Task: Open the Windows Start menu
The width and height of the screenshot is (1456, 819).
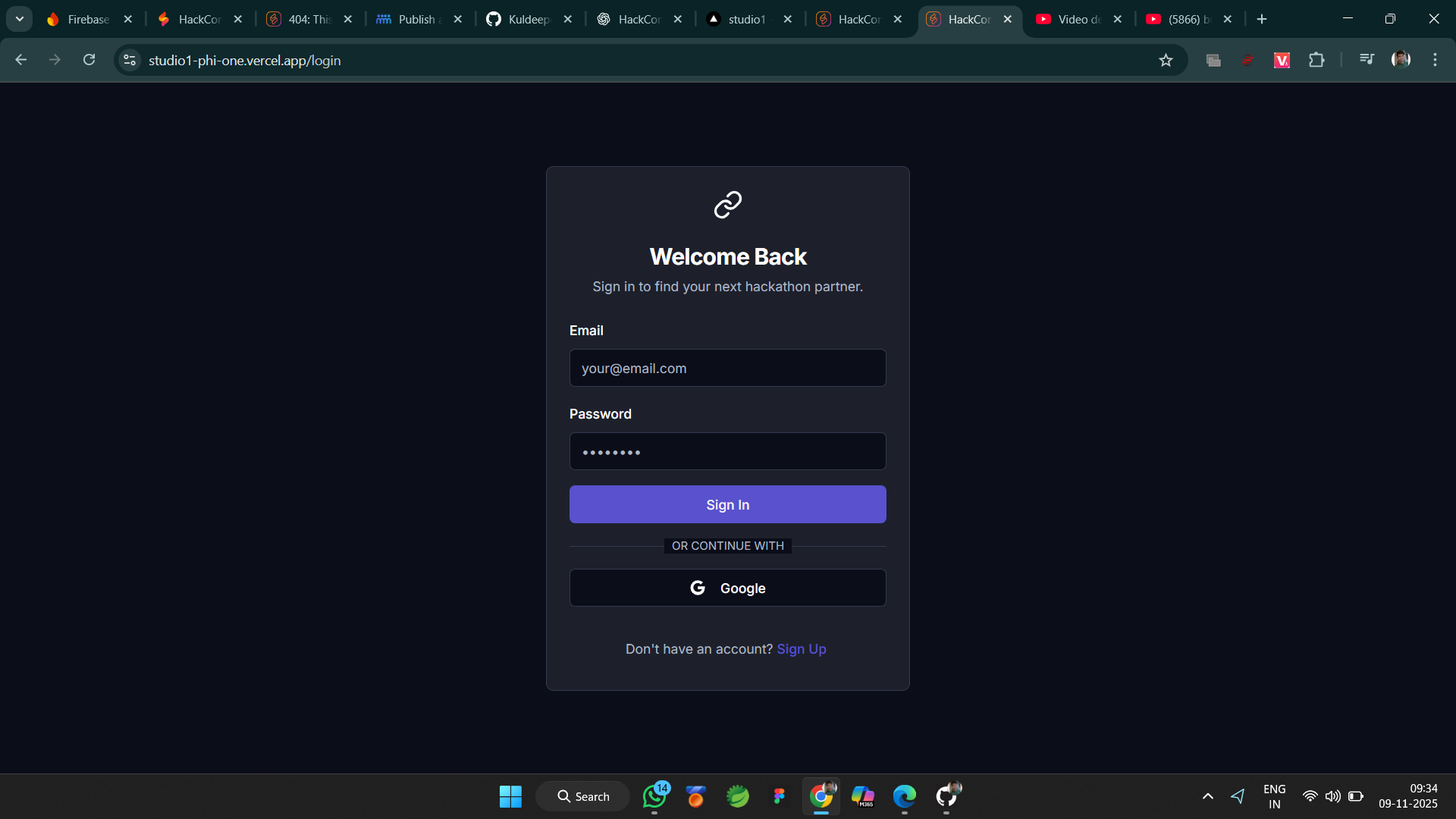Action: pos(510,796)
